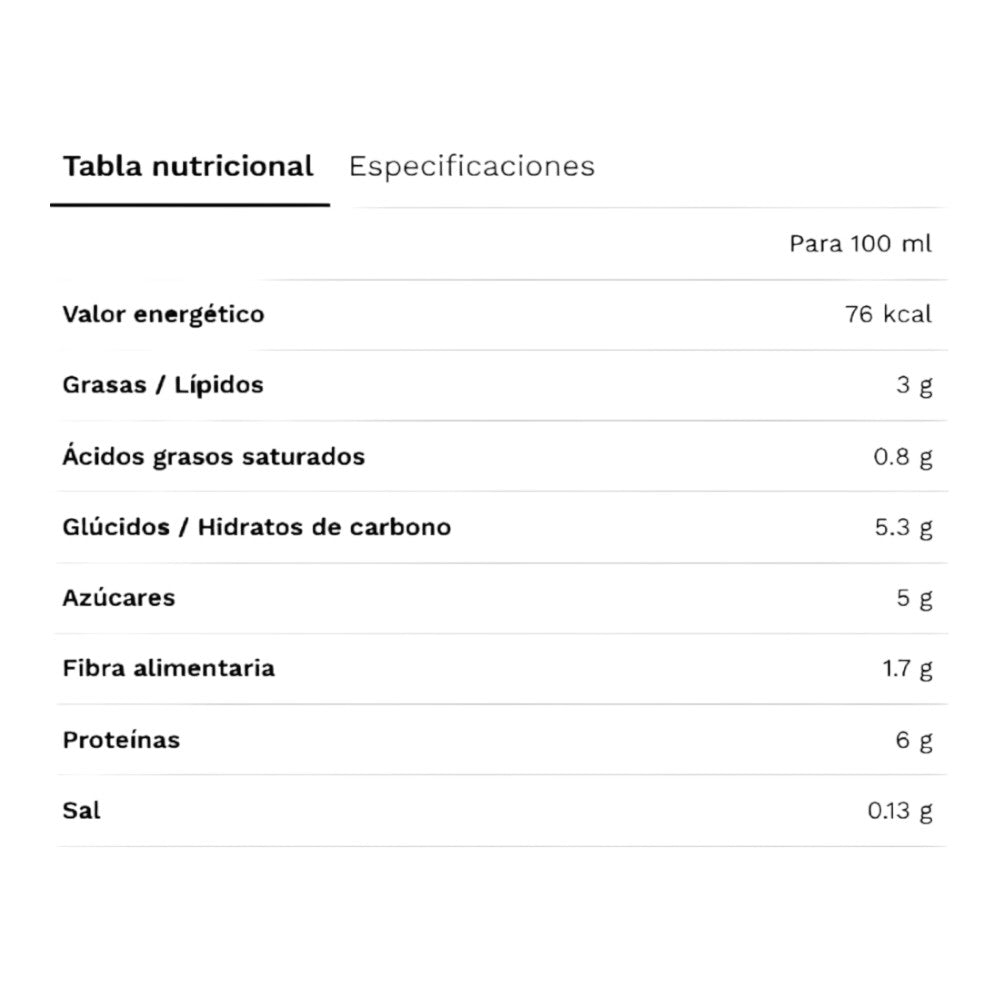Select the 0.8 g saturated fat value

coord(903,457)
